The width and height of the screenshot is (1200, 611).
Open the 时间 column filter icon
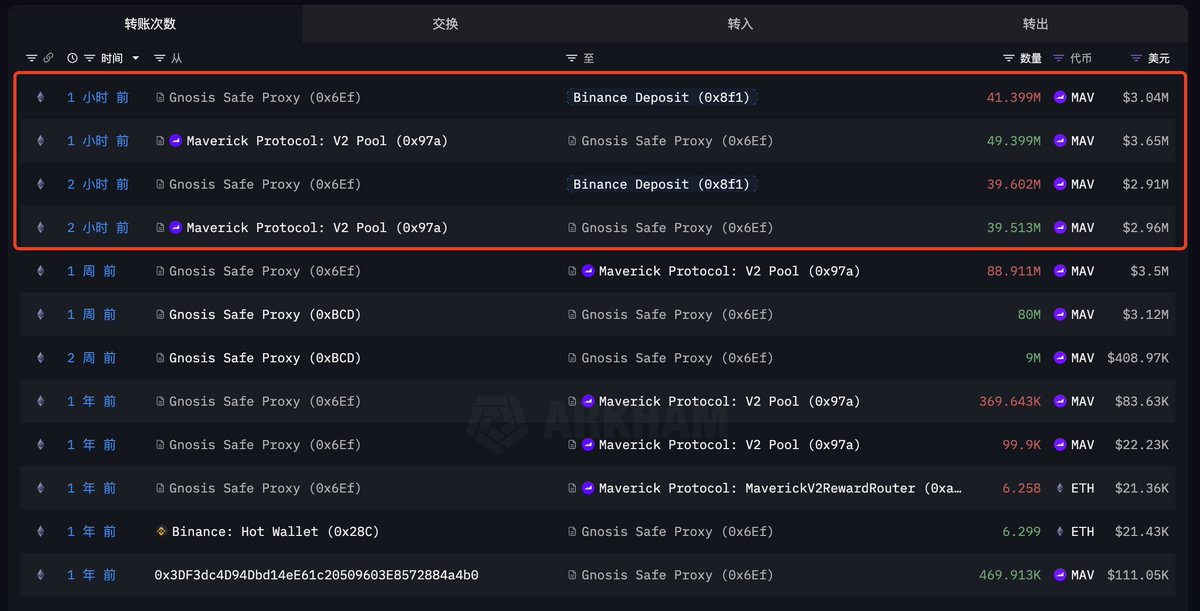[x=90, y=59]
